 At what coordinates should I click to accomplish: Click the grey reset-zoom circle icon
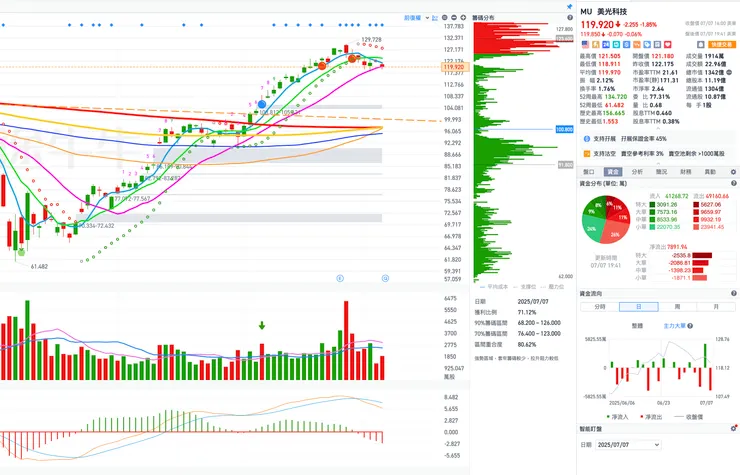click(x=445, y=17)
